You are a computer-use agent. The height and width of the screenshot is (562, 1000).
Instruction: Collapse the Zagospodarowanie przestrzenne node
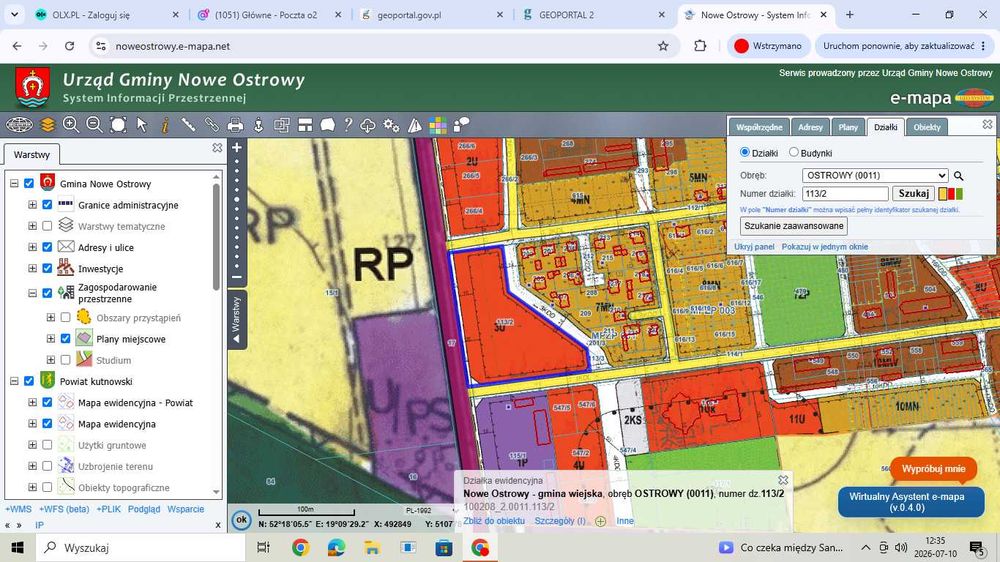33,293
